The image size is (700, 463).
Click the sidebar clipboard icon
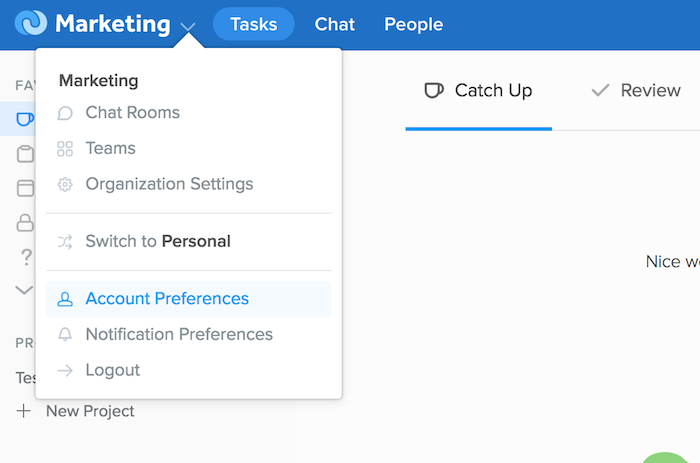coord(25,154)
